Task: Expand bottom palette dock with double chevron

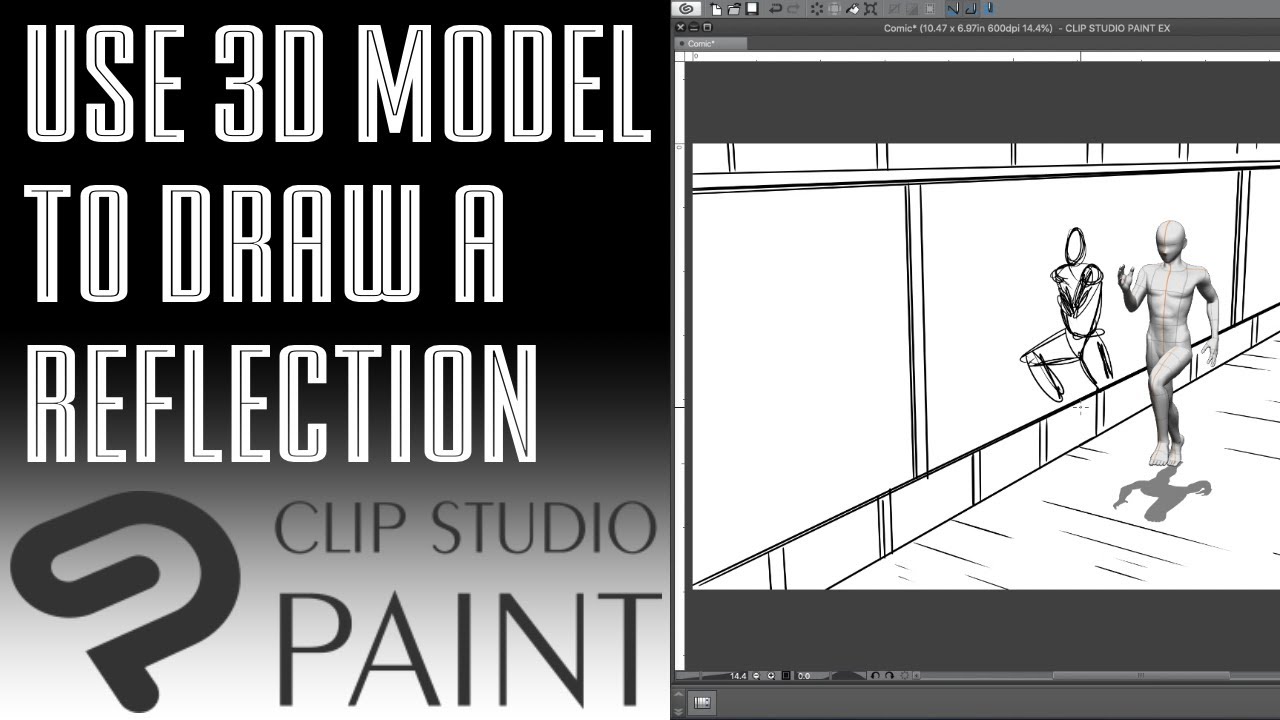Action: click(x=678, y=711)
